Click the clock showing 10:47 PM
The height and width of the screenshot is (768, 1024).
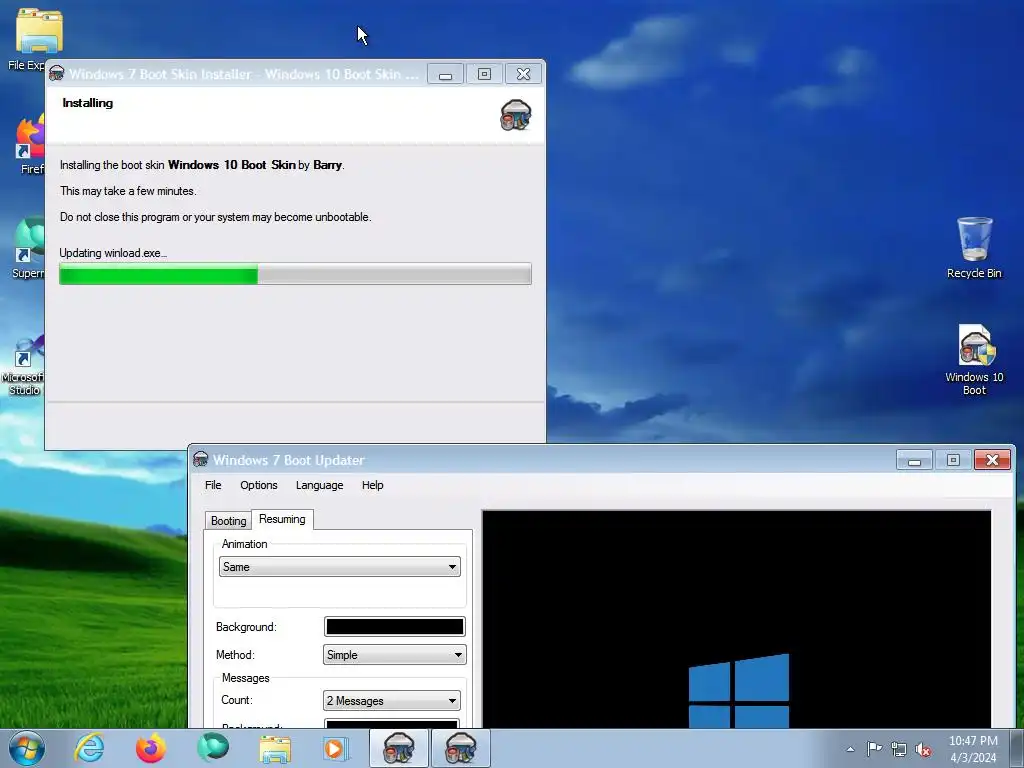(973, 749)
